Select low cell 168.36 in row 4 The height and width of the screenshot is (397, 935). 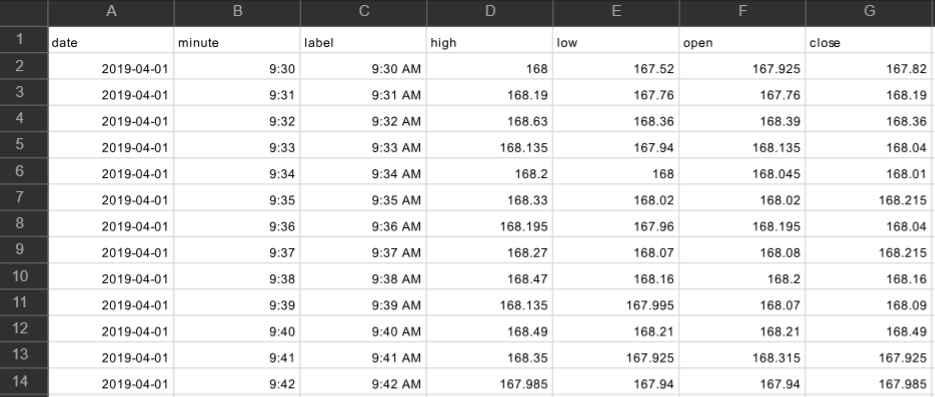617,119
